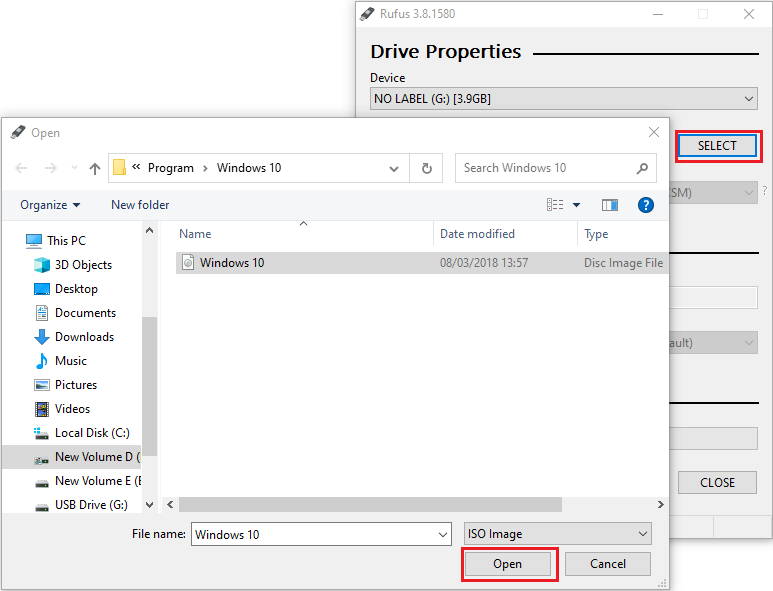Open Help with the blue question icon
The image size is (773, 591).
(x=645, y=205)
